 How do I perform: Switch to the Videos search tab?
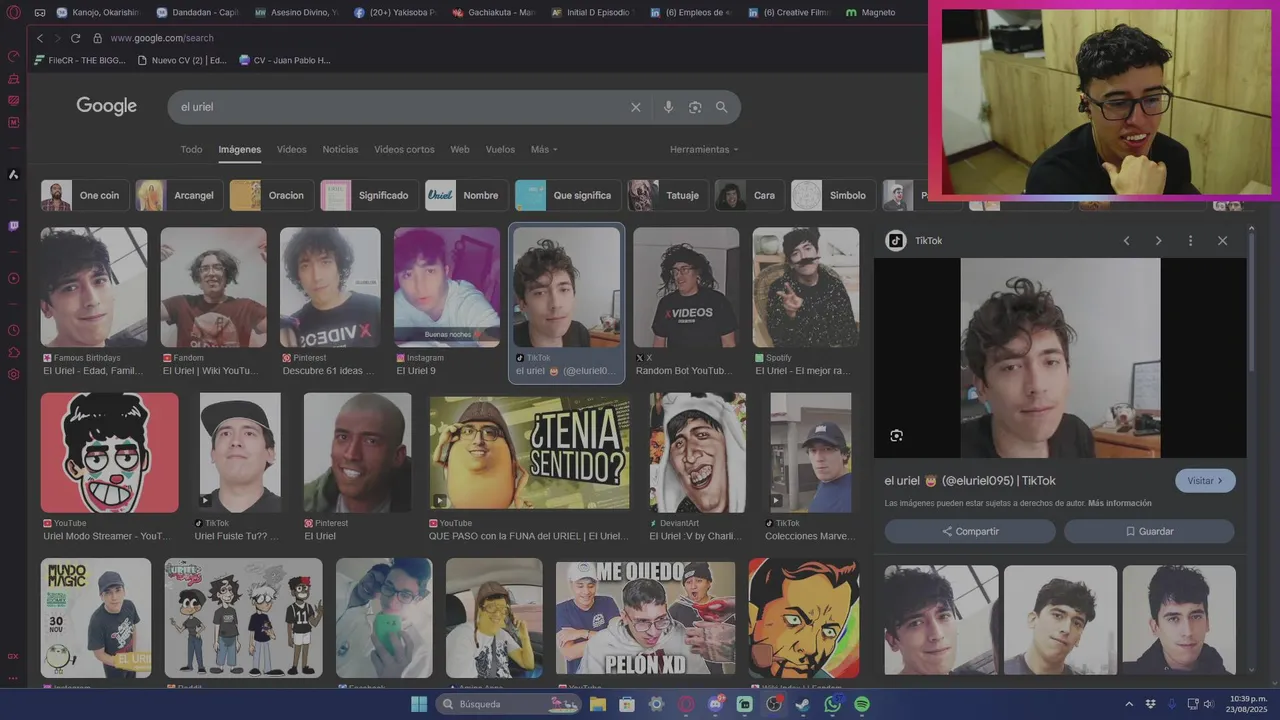[x=292, y=150]
